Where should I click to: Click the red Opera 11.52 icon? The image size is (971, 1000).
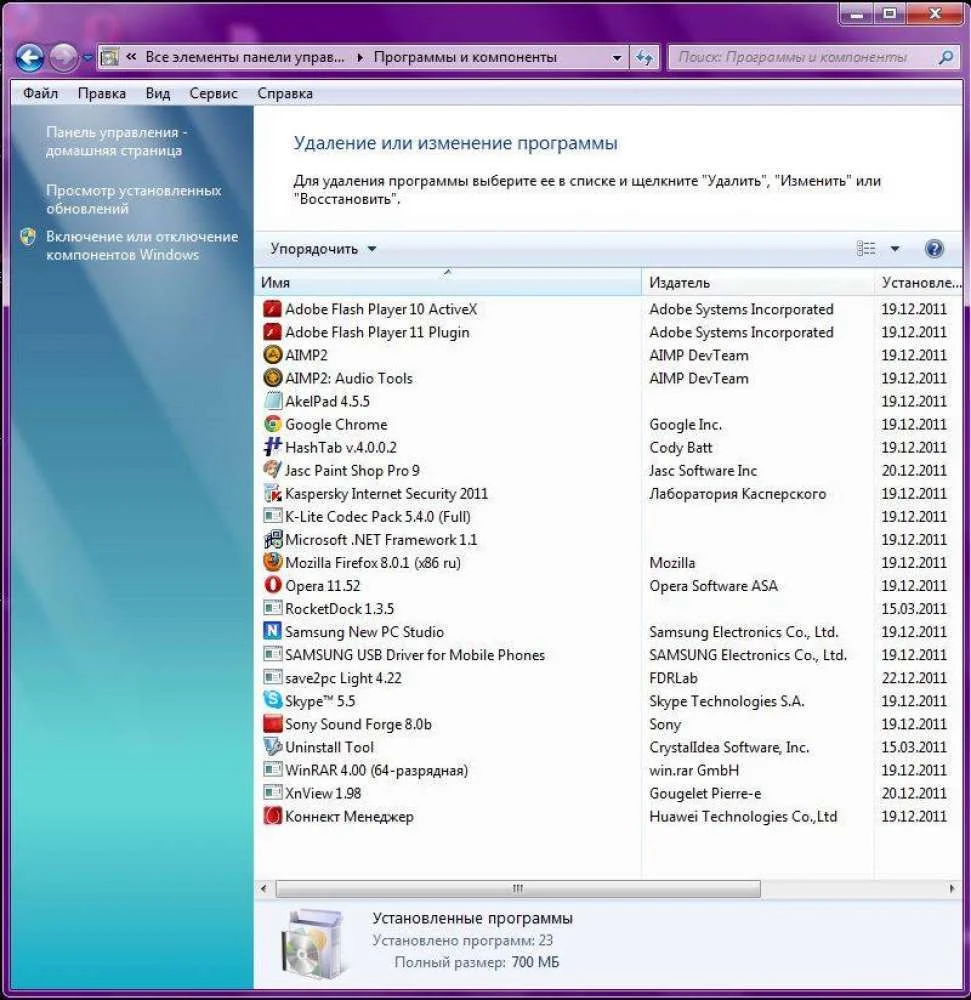[272, 585]
